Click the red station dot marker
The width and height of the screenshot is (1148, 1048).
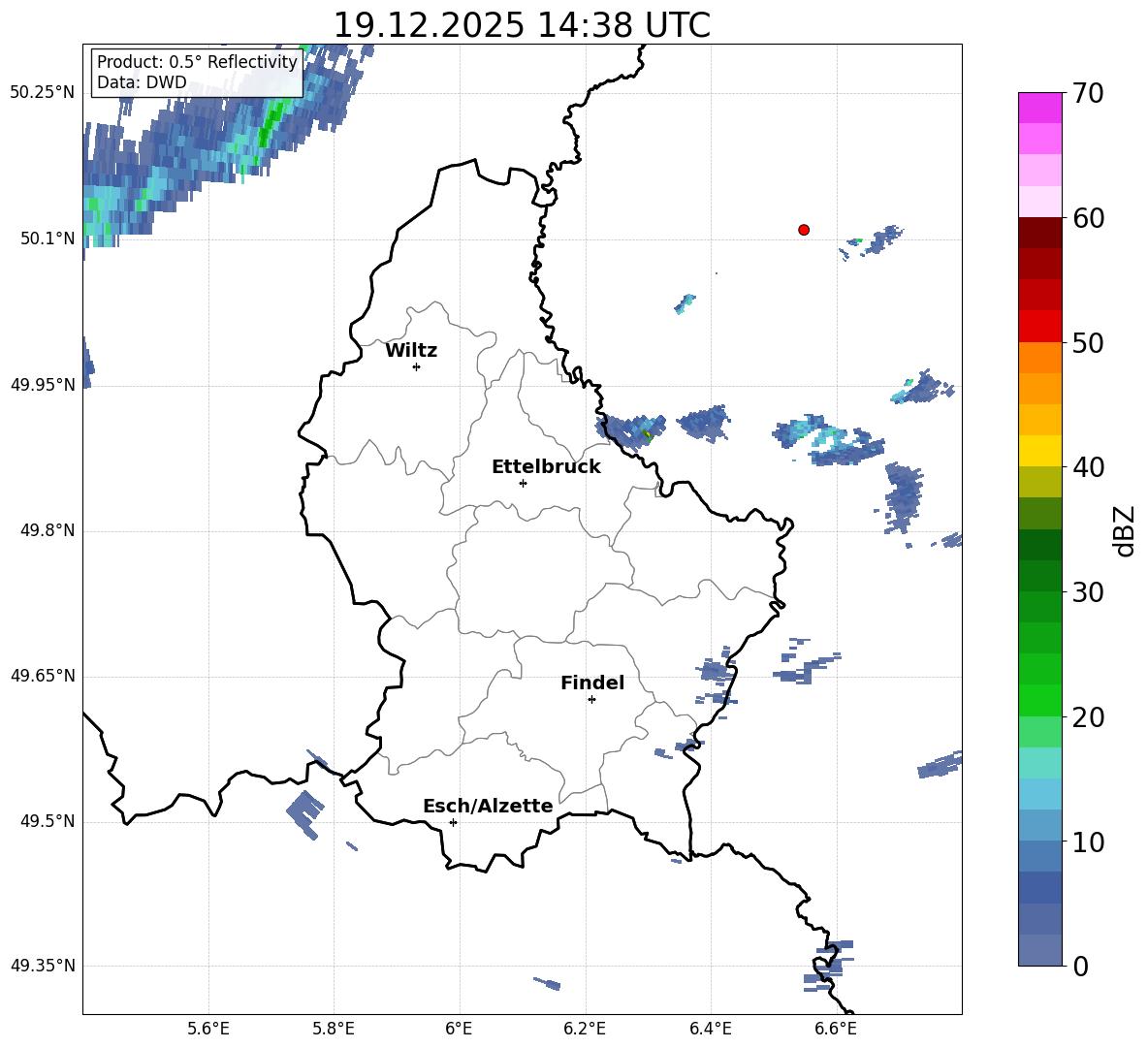pos(803,230)
